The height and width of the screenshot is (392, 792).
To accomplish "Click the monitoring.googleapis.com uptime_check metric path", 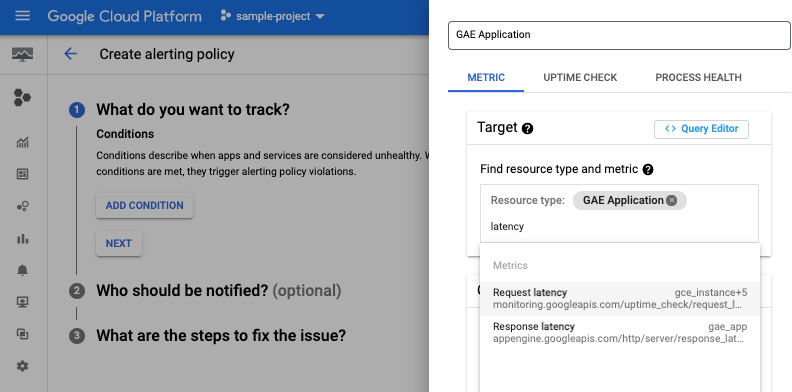I will click(617, 305).
